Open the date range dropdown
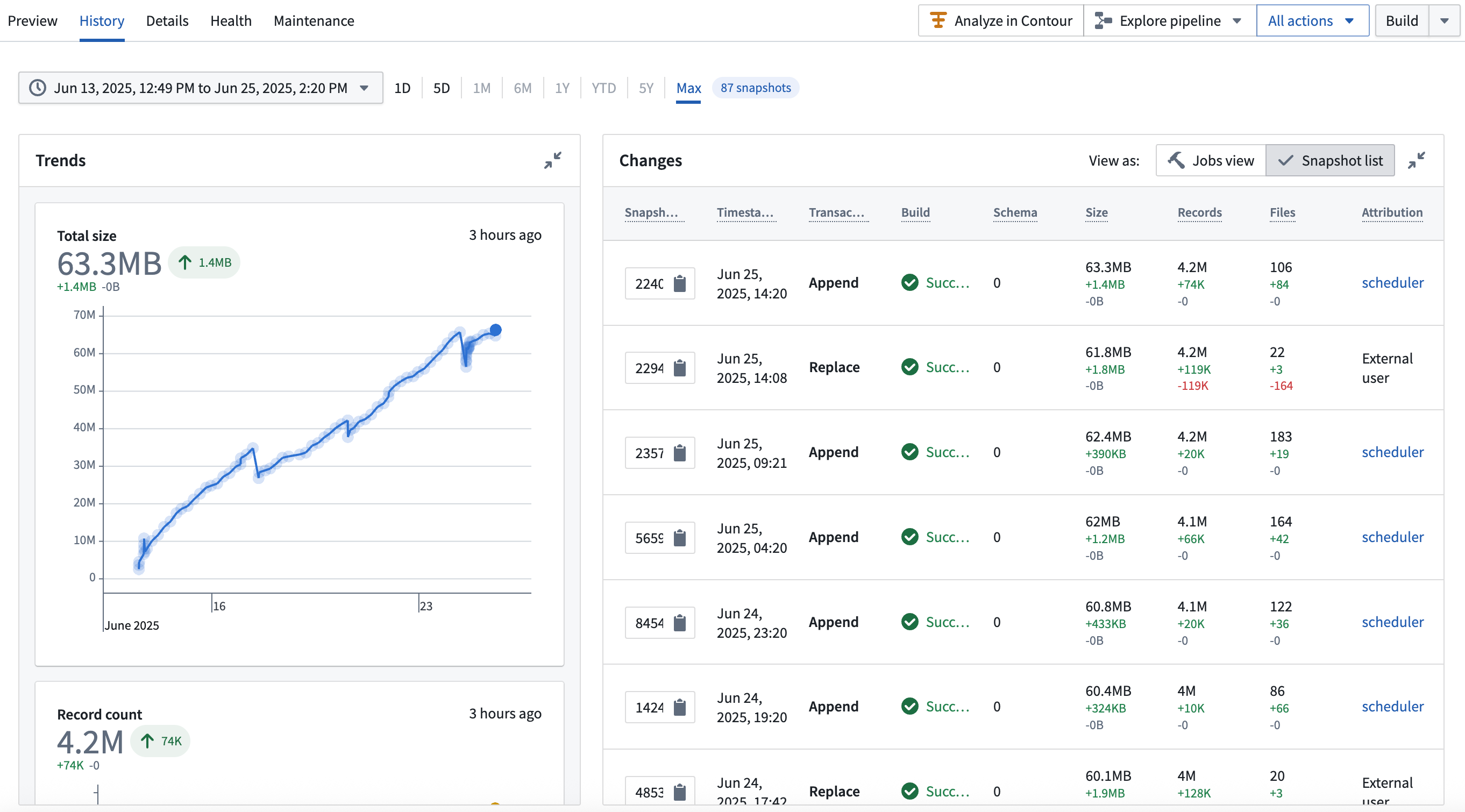 click(365, 88)
